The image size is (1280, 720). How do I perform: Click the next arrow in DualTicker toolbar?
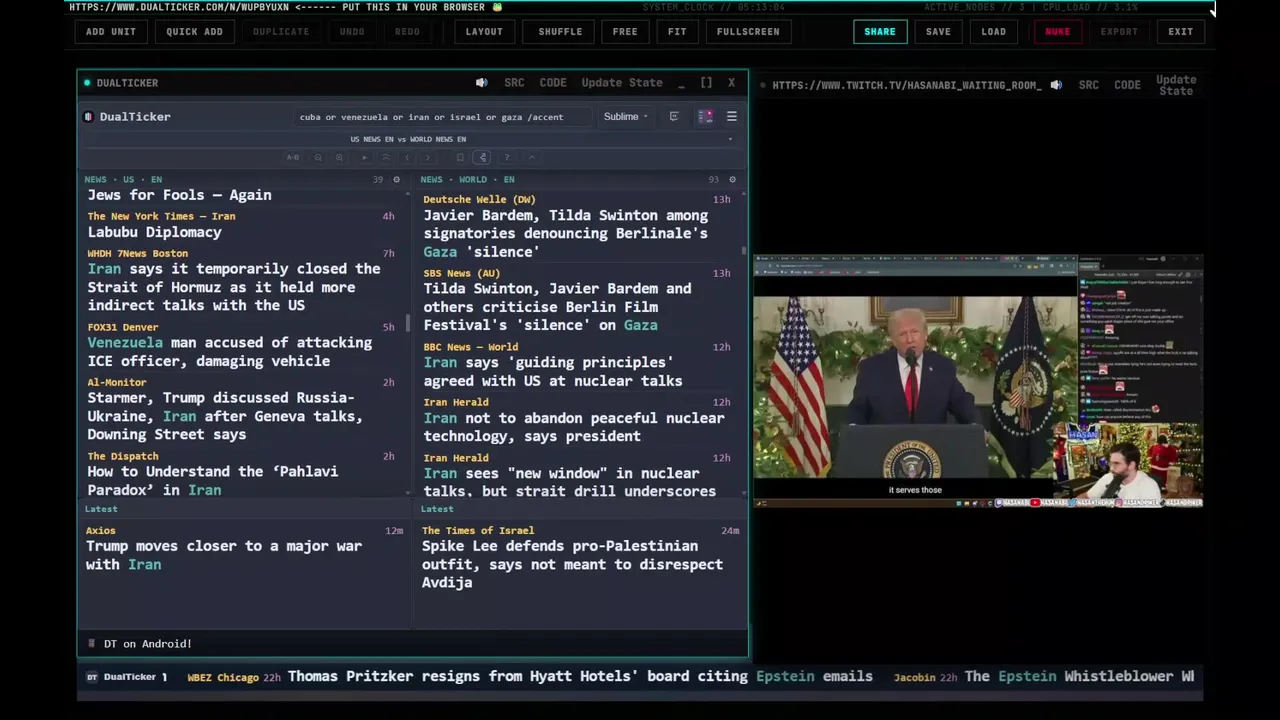tap(428, 157)
